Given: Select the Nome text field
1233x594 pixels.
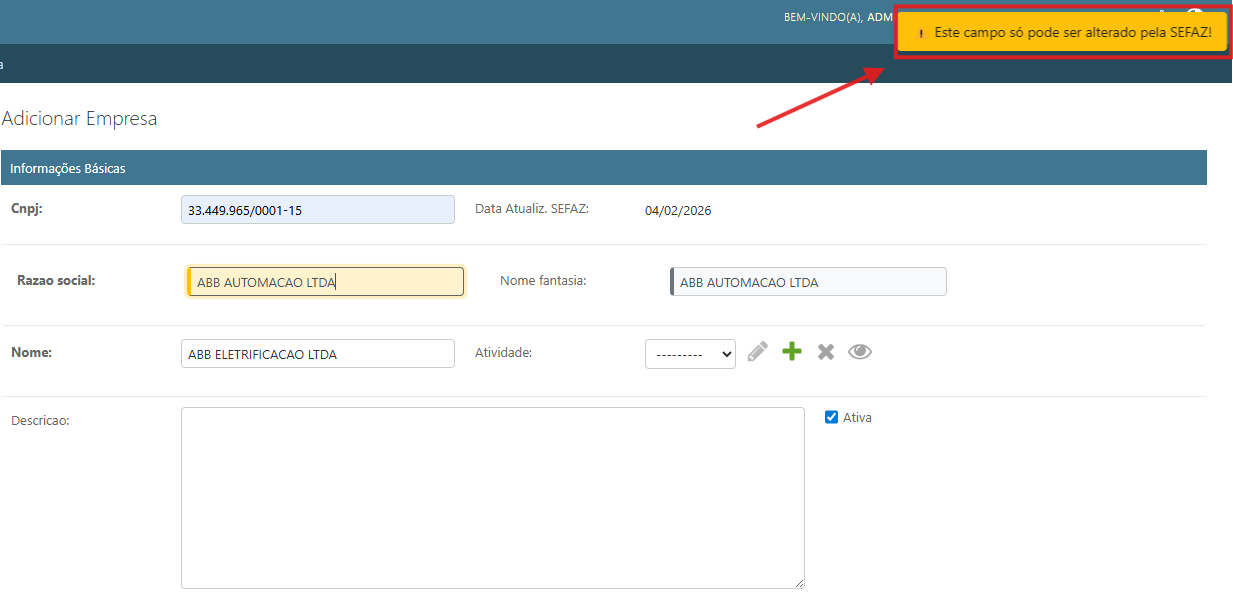Looking at the screenshot, I should [x=317, y=354].
